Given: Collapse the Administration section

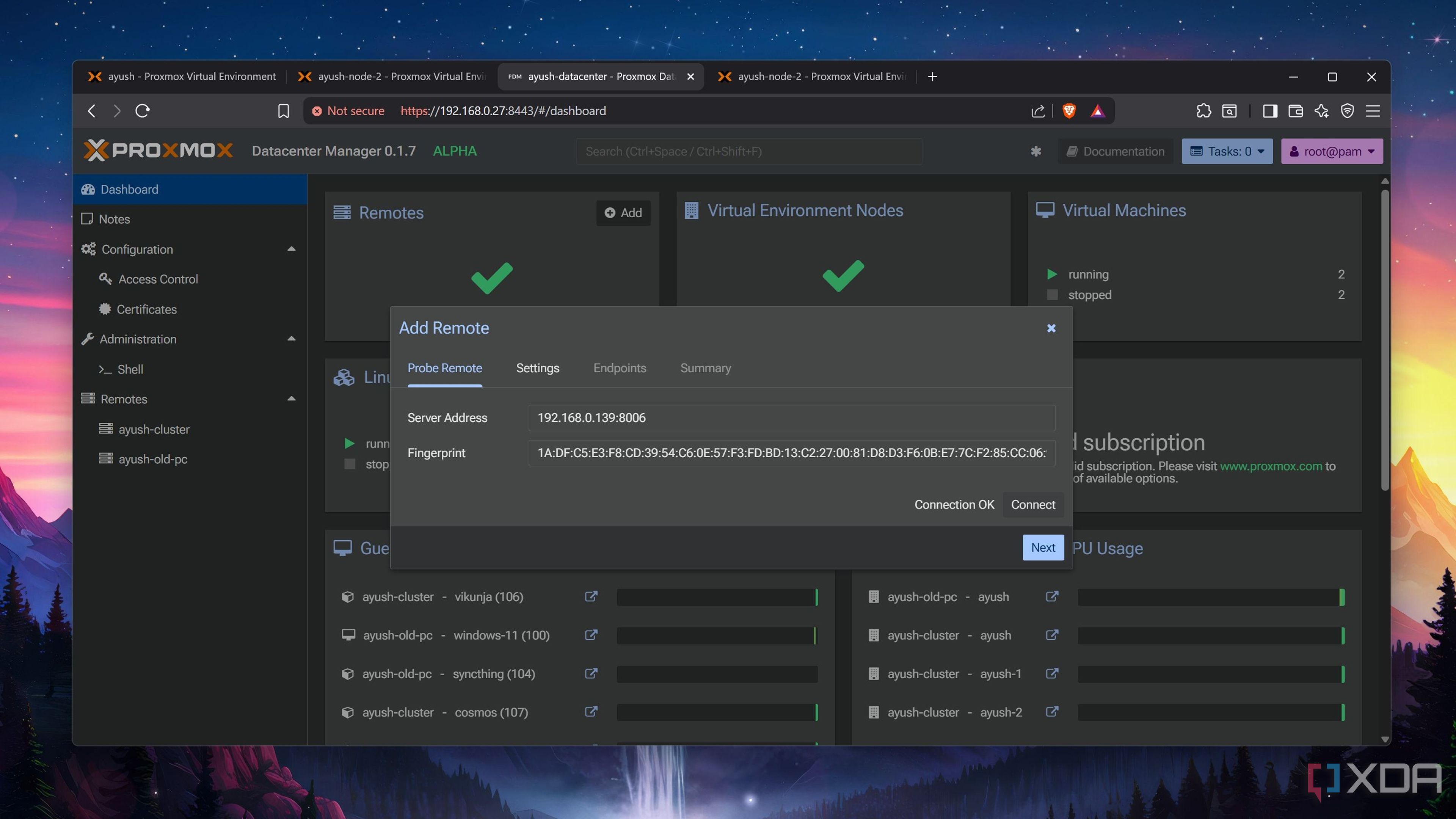Looking at the screenshot, I should [291, 339].
